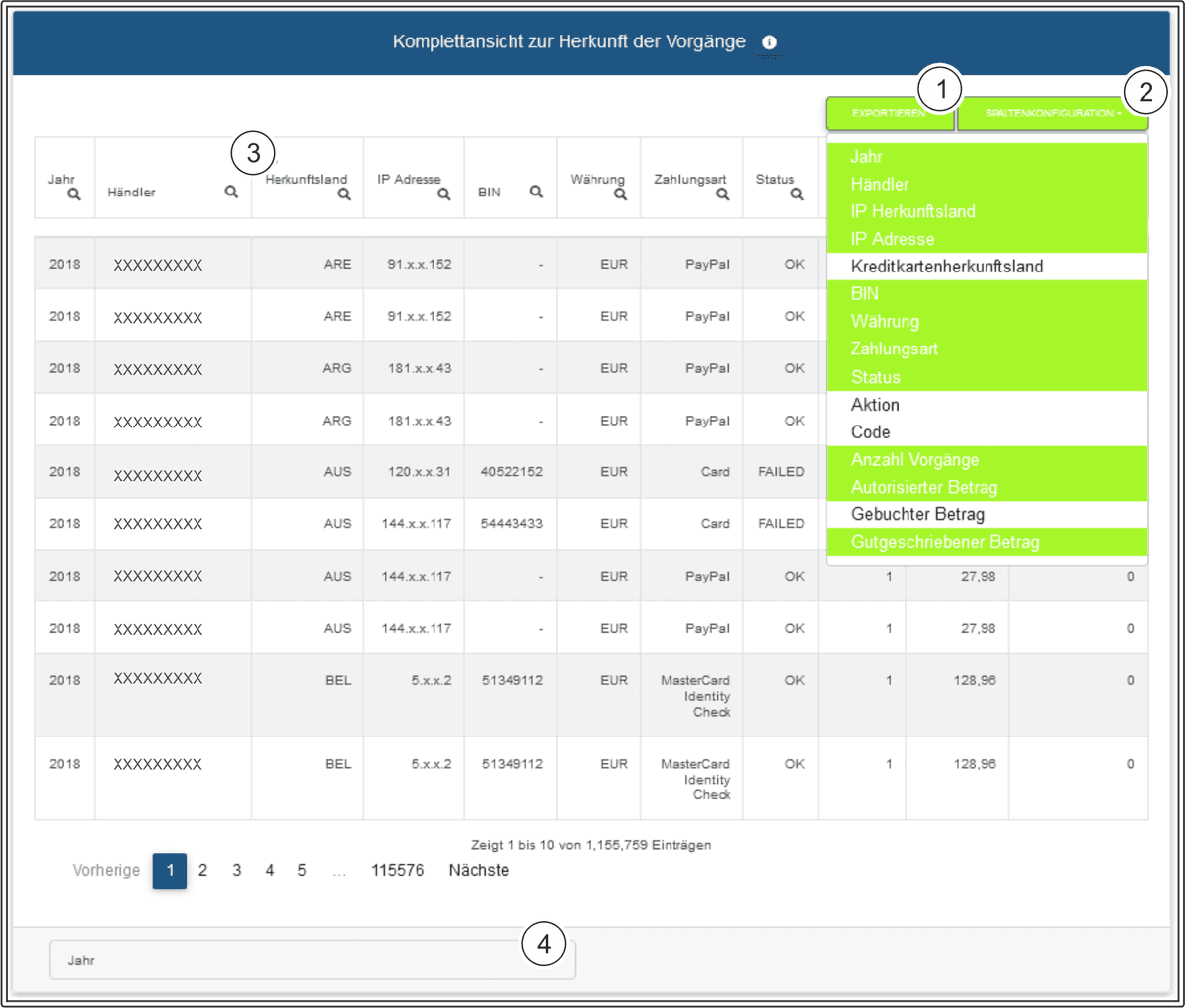Click the Status column search icon
1185x1008 pixels.
click(x=797, y=194)
